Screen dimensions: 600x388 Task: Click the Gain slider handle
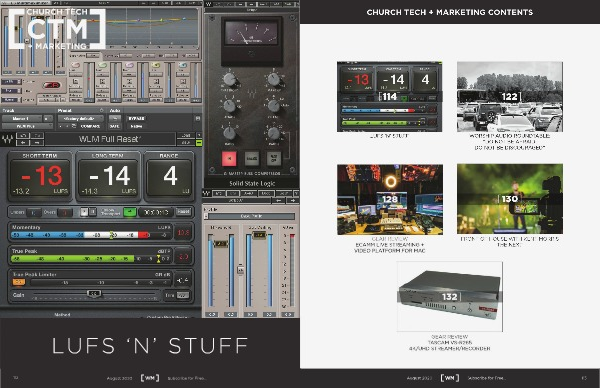[x=94, y=293]
